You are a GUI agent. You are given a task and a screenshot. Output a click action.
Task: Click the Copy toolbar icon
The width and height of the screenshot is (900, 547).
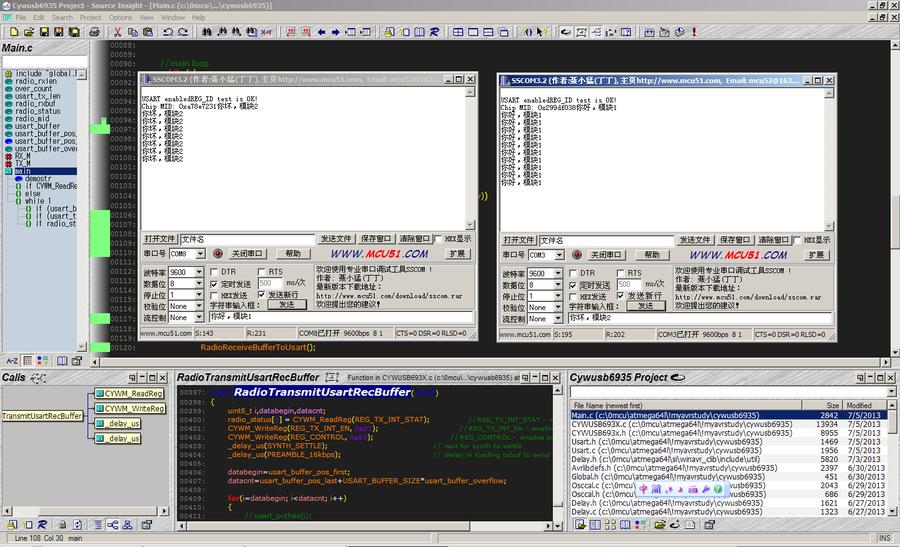[133, 32]
